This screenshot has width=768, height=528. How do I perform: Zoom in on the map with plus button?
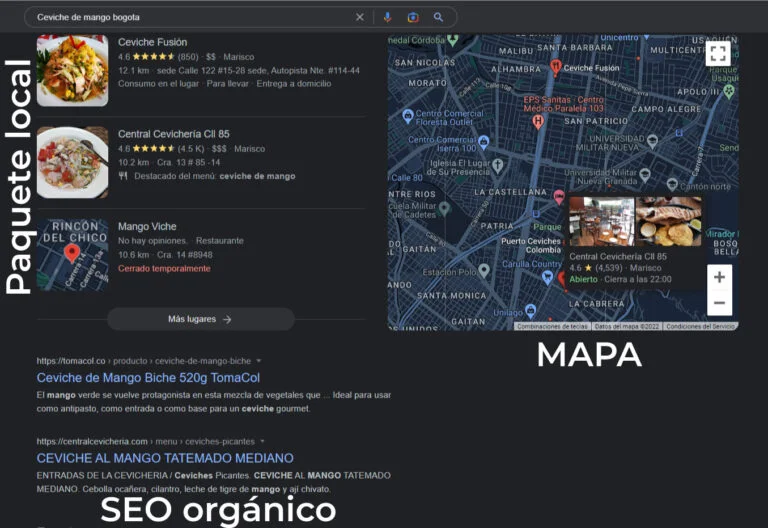pyautogui.click(x=719, y=278)
